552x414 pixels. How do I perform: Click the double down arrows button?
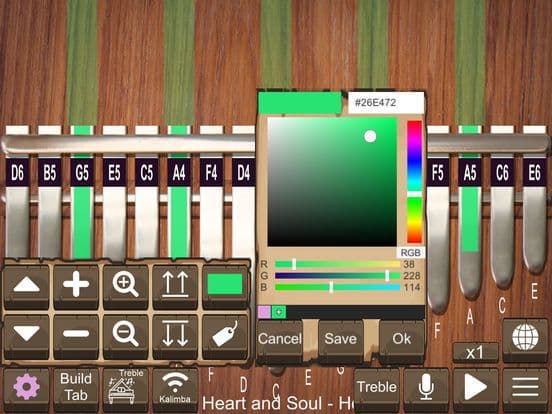[x=175, y=336]
